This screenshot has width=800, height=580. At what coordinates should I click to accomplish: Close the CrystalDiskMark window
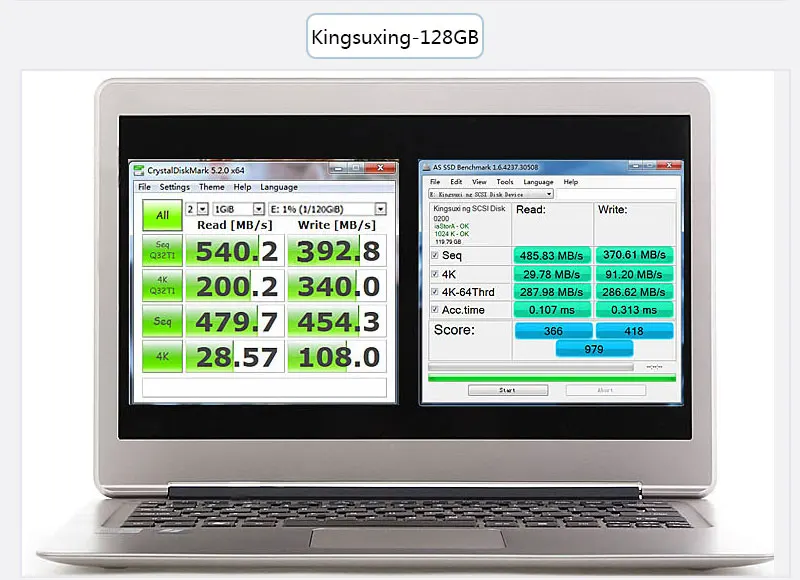(x=381, y=168)
